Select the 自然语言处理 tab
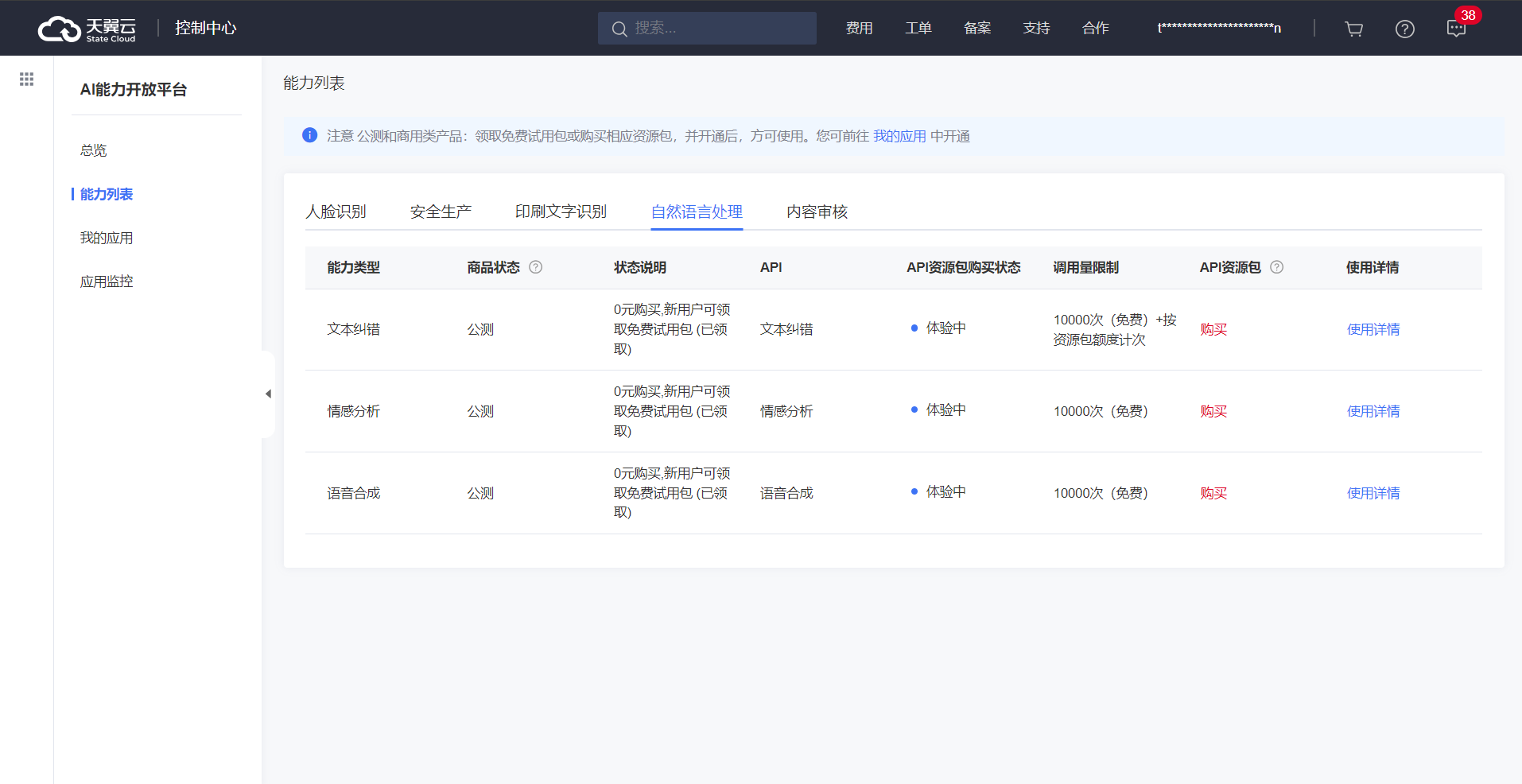 tap(697, 212)
